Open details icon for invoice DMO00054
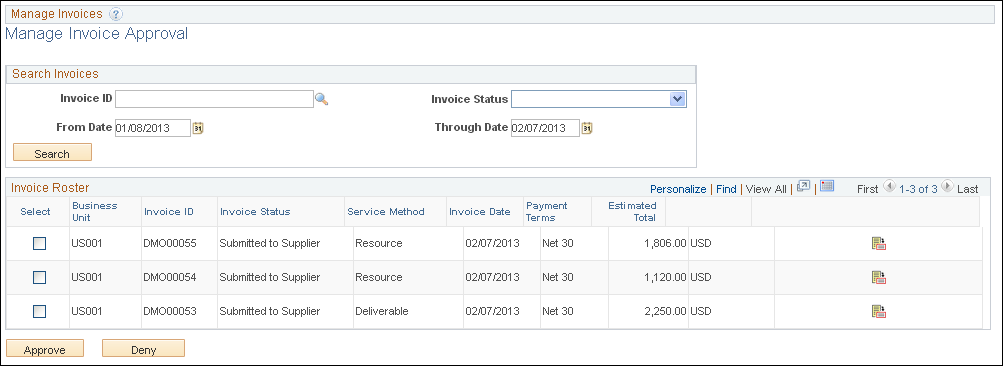This screenshot has width=1003, height=366. point(879,277)
